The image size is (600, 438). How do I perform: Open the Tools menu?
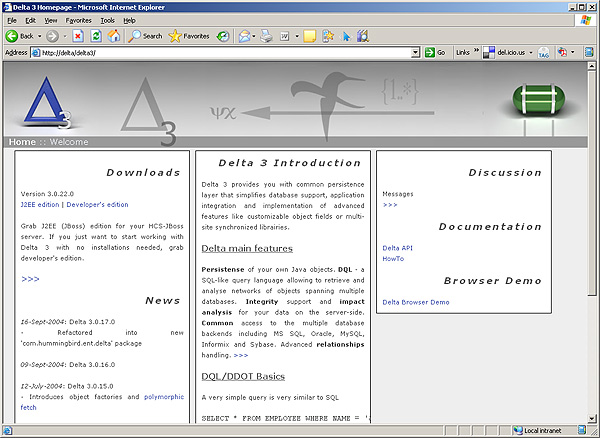[108, 21]
